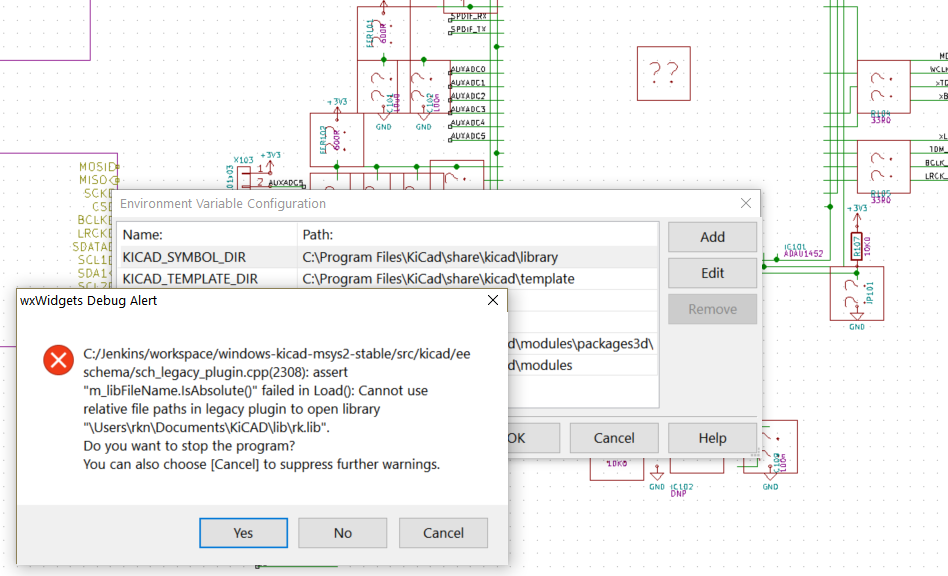This screenshot has height=576, width=948.
Task: Select the JP101 jumper symbol
Action: click(856, 293)
